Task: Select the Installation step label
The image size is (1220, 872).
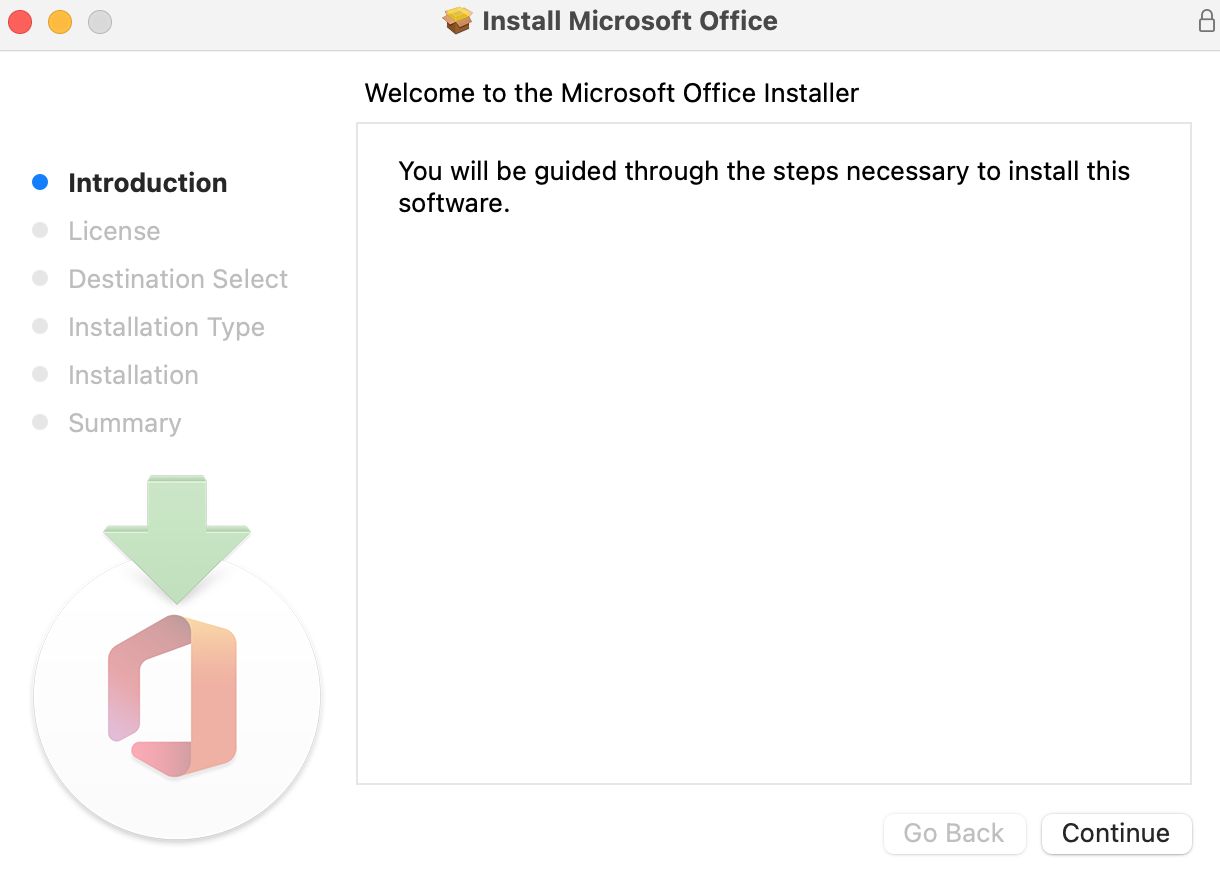Action: click(x=133, y=375)
